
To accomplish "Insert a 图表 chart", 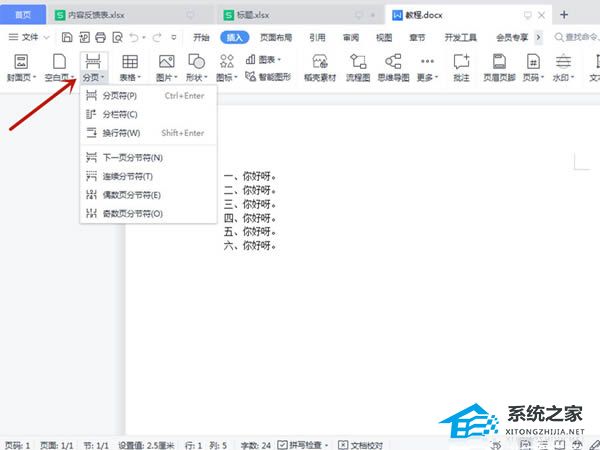I will [263, 60].
